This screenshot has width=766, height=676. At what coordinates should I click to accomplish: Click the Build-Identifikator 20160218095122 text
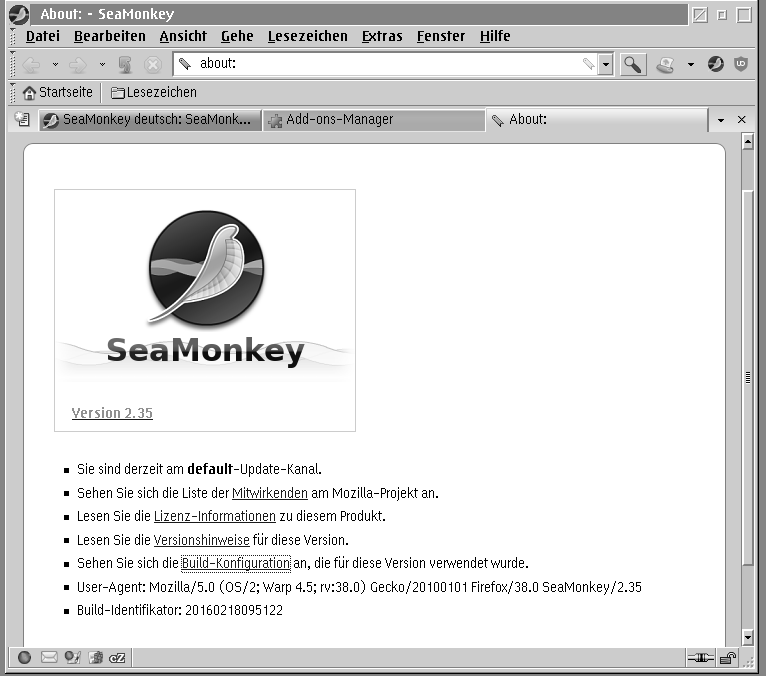point(180,611)
